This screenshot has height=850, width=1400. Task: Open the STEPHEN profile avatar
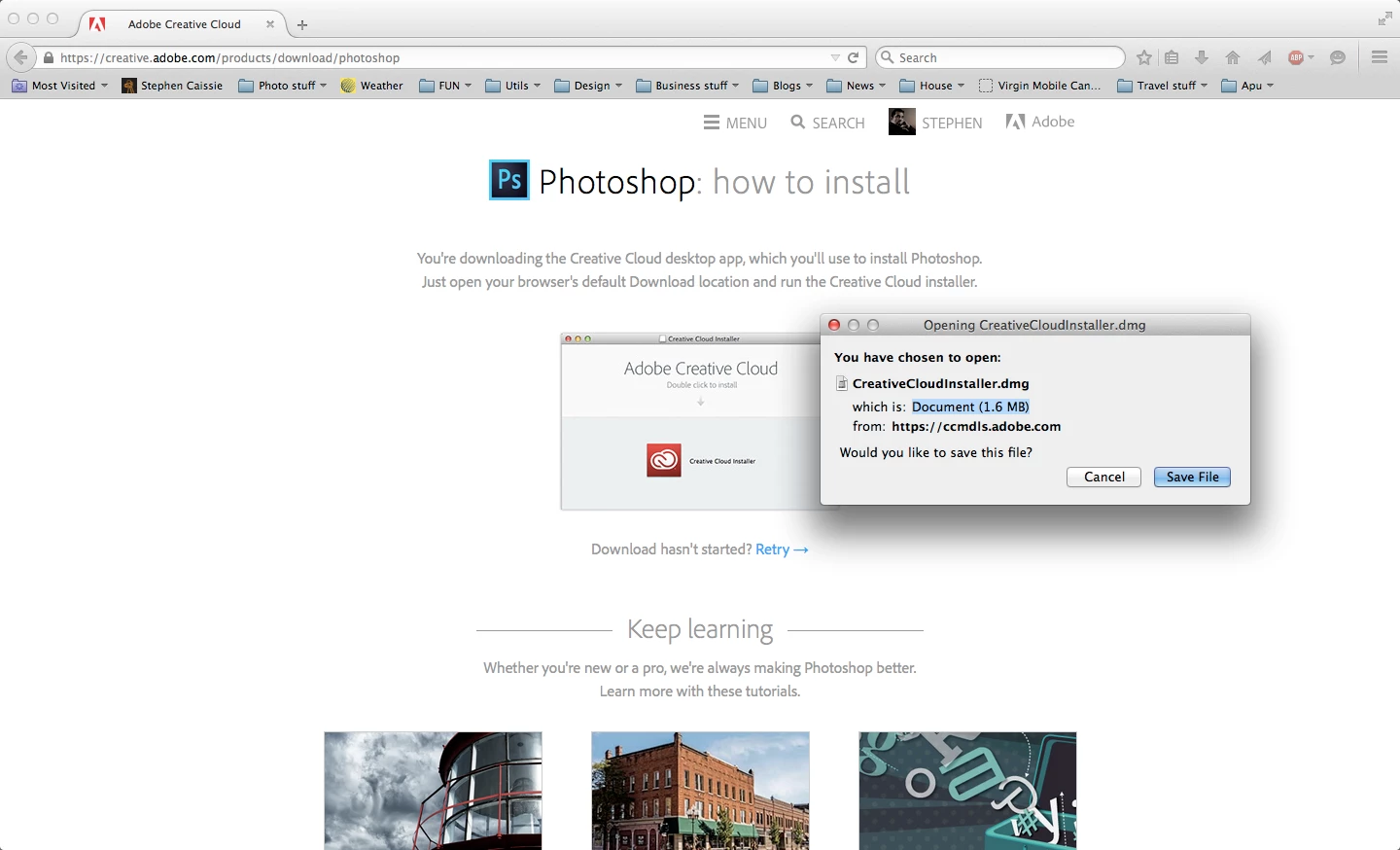point(901,123)
